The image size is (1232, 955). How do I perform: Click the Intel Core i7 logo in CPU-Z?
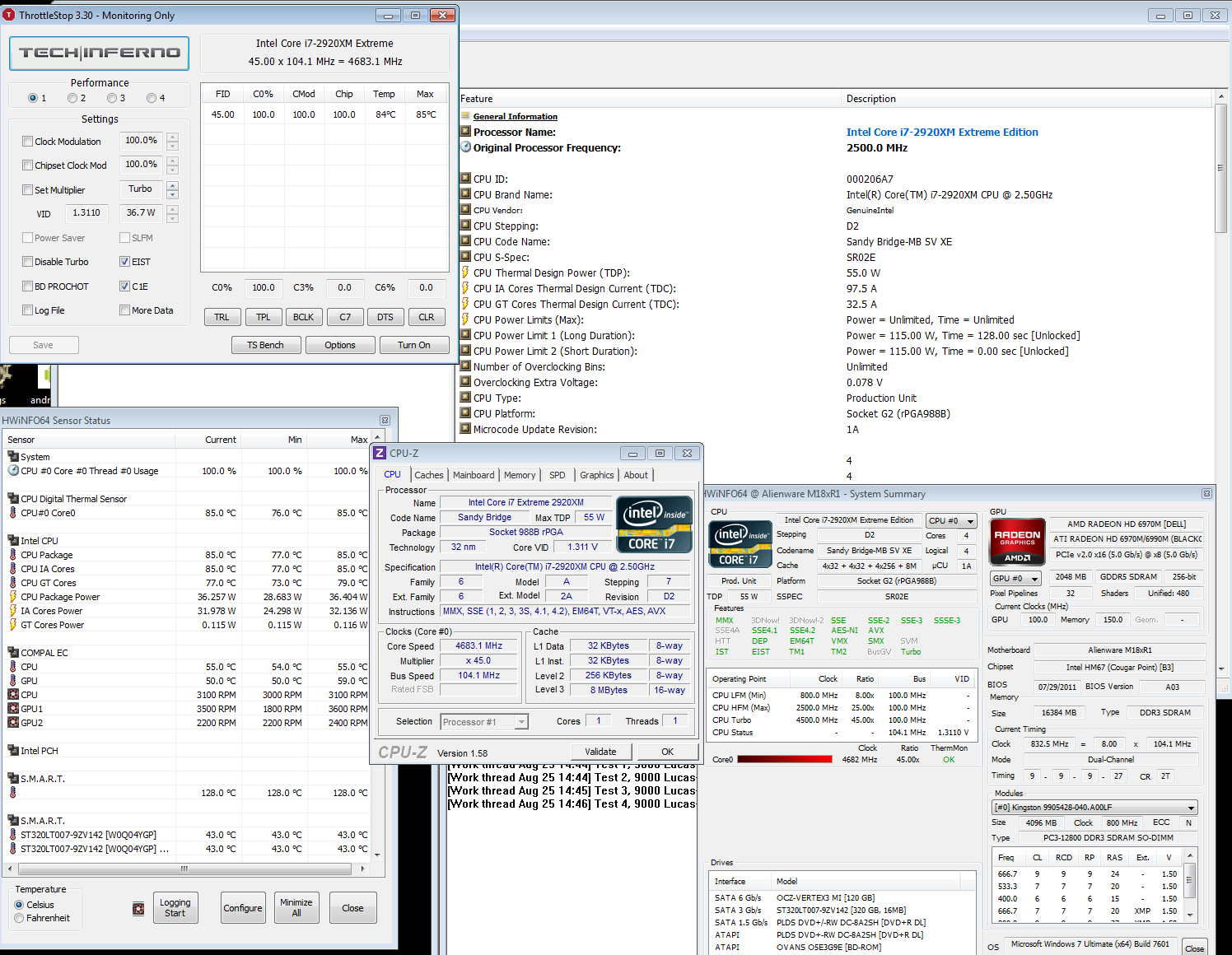[x=654, y=524]
